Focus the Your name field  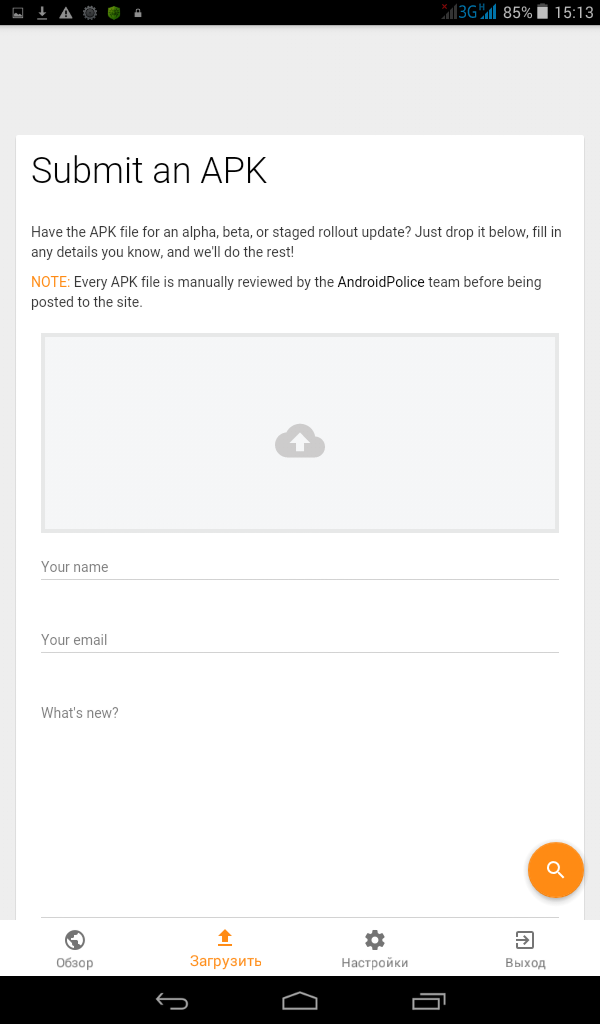300,567
